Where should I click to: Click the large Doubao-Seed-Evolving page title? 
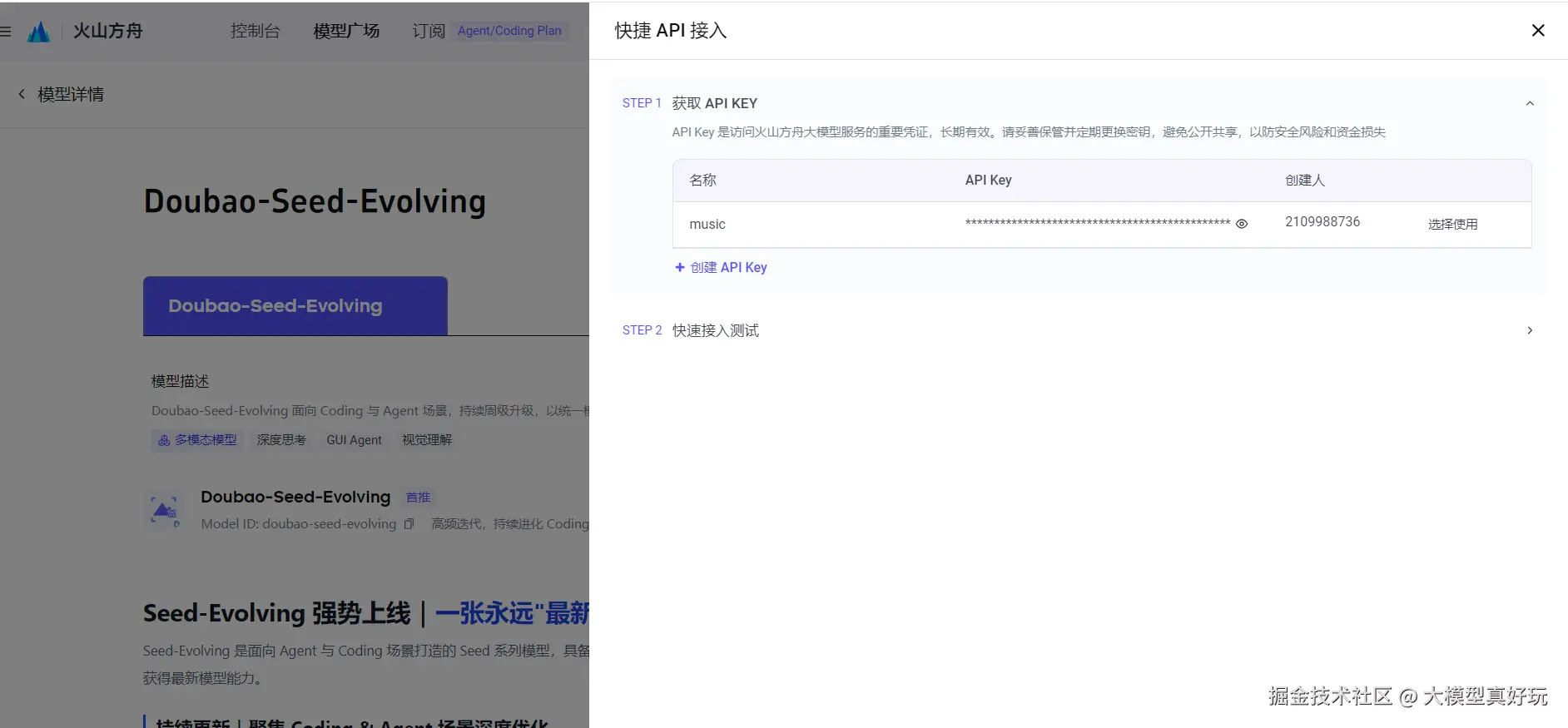315,202
